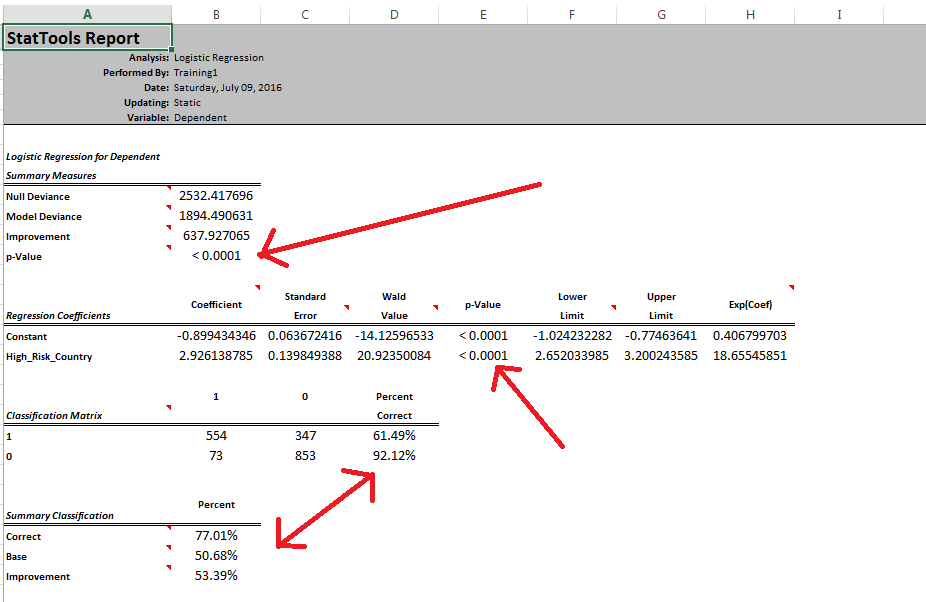Click the Static updating value

point(187,103)
